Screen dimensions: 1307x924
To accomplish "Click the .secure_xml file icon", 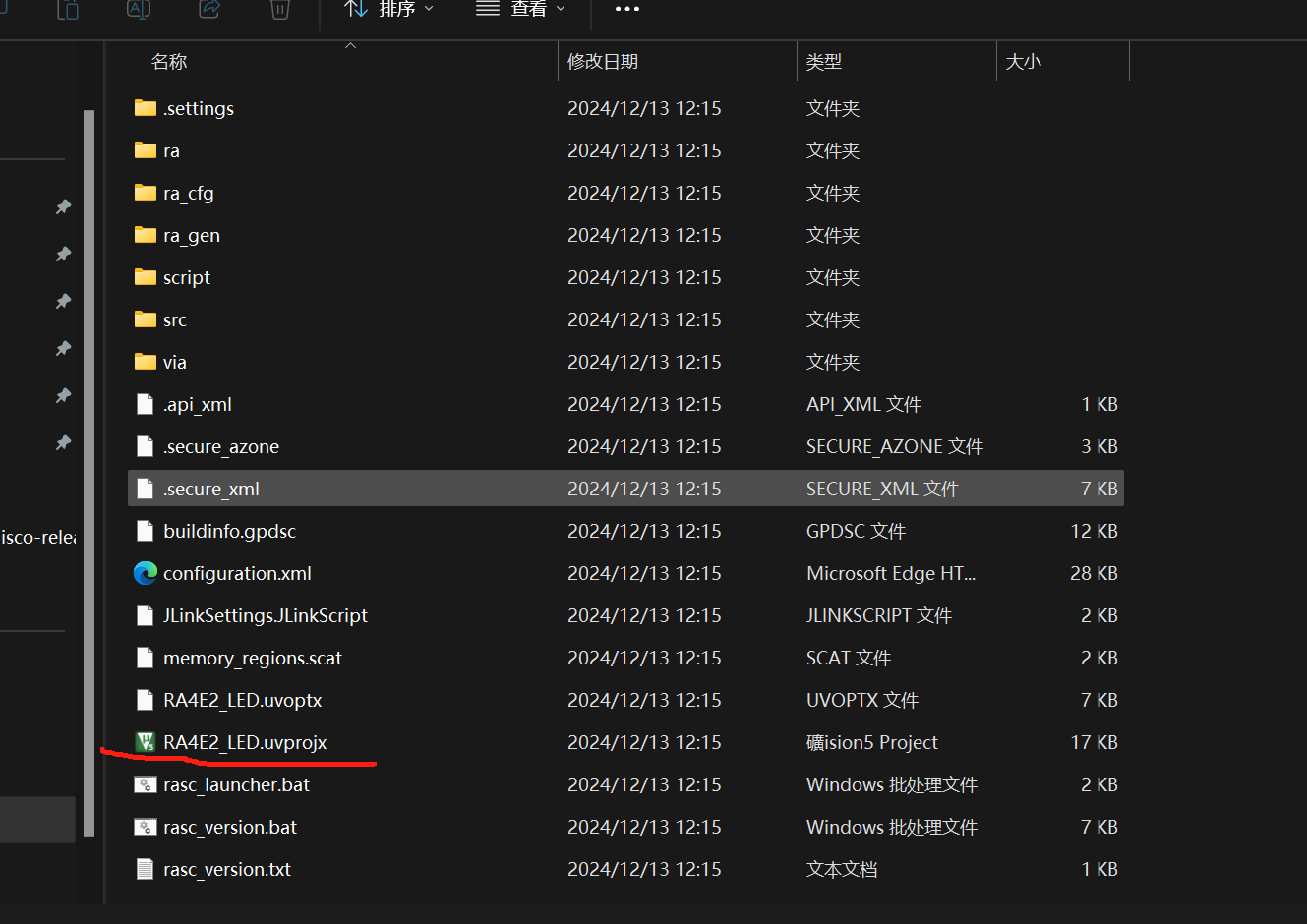I will 146,488.
